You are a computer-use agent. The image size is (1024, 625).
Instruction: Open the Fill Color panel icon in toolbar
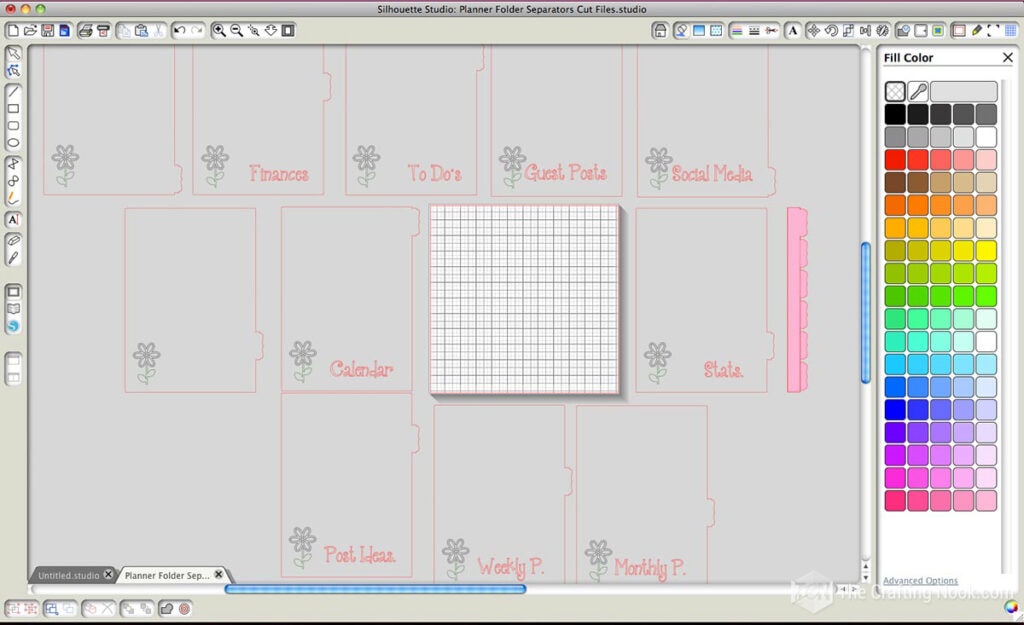coord(959,31)
